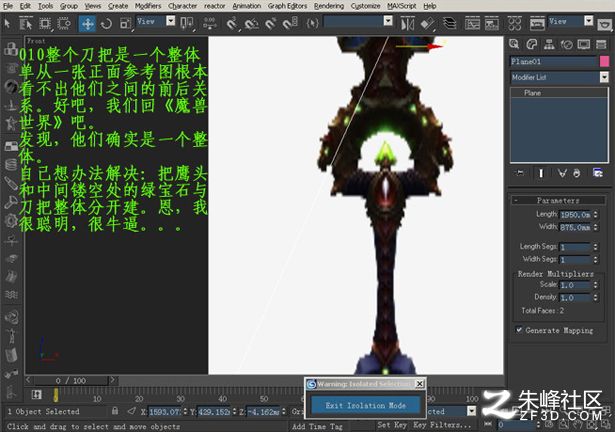Switch to the Motion command panel tab
Screen dimensions: 615x432
[566, 44]
